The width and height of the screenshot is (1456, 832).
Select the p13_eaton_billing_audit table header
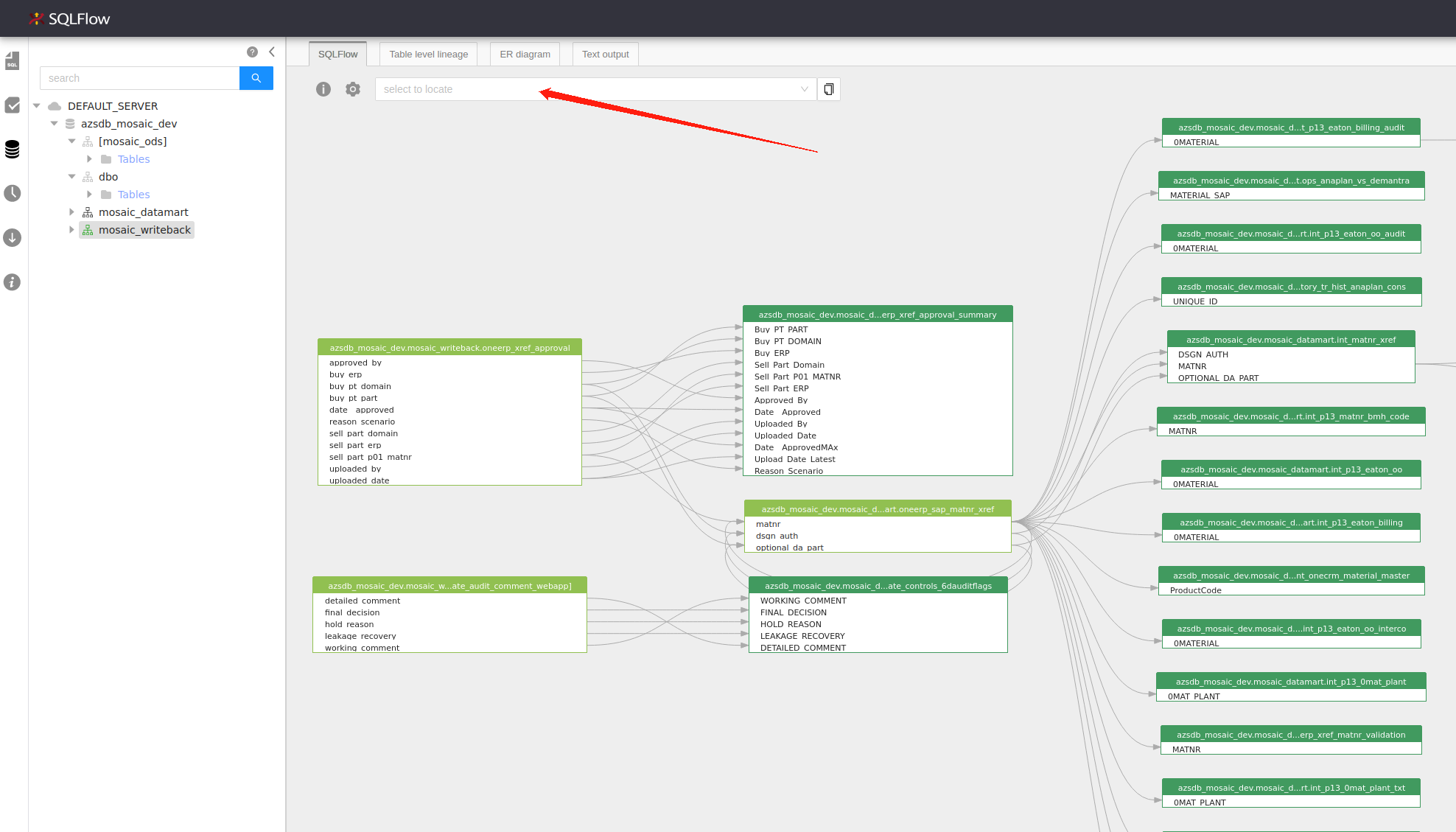pyautogui.click(x=1291, y=127)
